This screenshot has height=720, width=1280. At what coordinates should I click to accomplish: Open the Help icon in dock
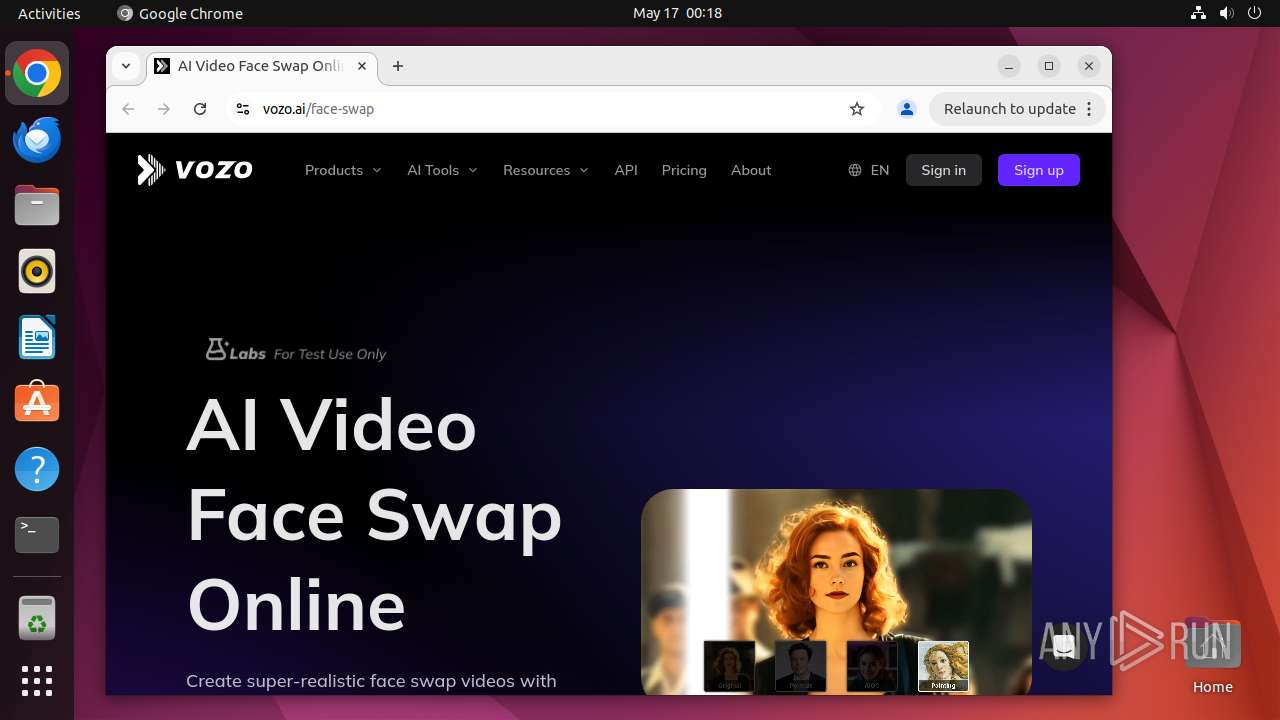pyautogui.click(x=37, y=469)
